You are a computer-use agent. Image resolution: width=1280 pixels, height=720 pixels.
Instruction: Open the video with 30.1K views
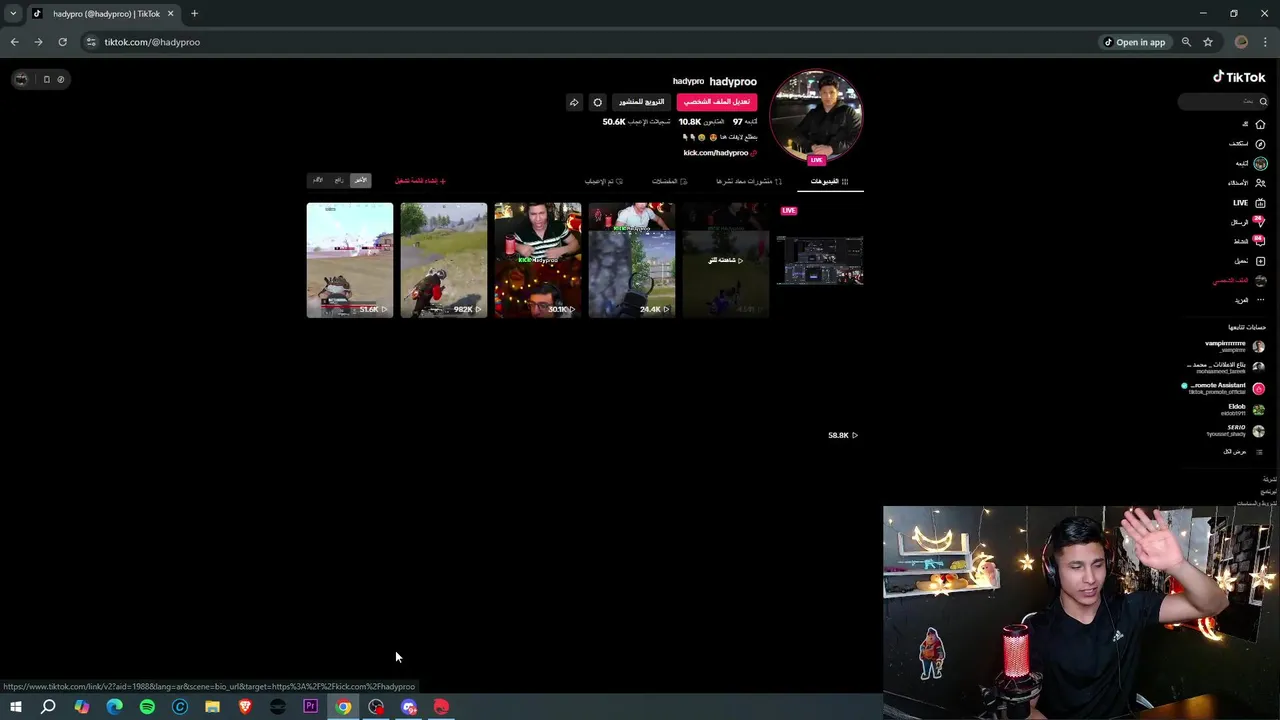tap(538, 260)
